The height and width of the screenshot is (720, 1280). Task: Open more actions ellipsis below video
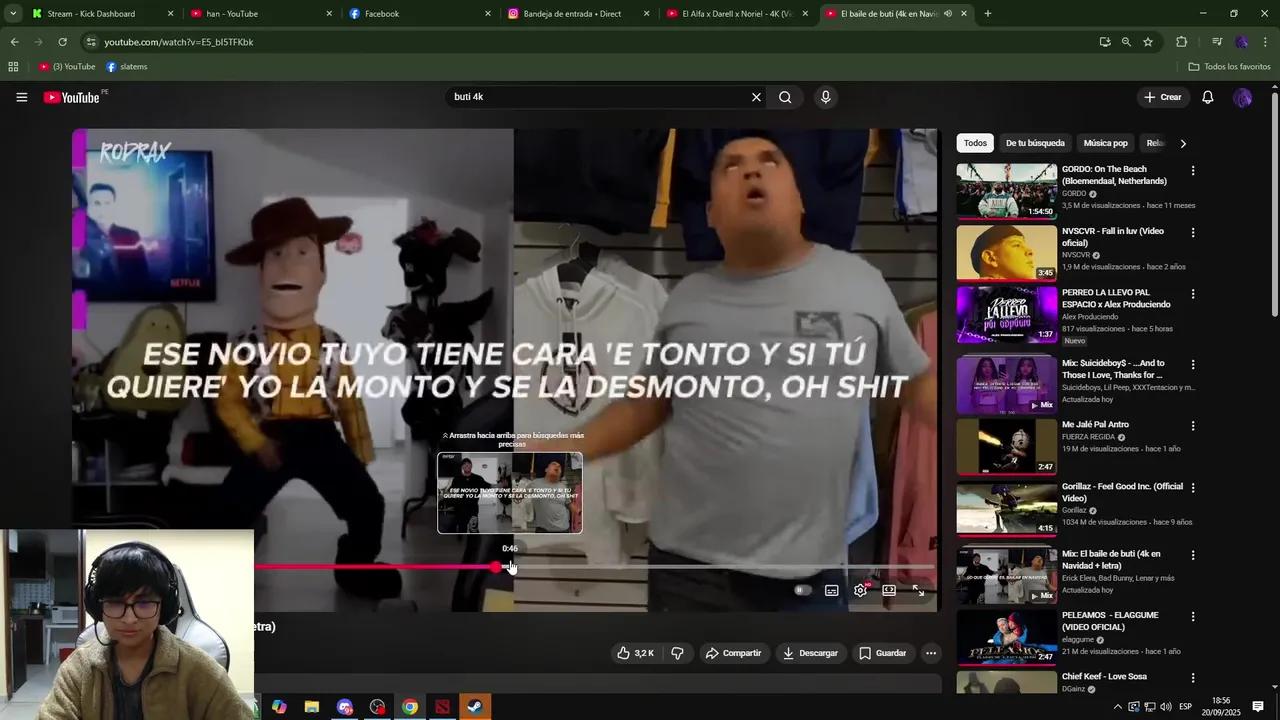pyautogui.click(x=930, y=653)
